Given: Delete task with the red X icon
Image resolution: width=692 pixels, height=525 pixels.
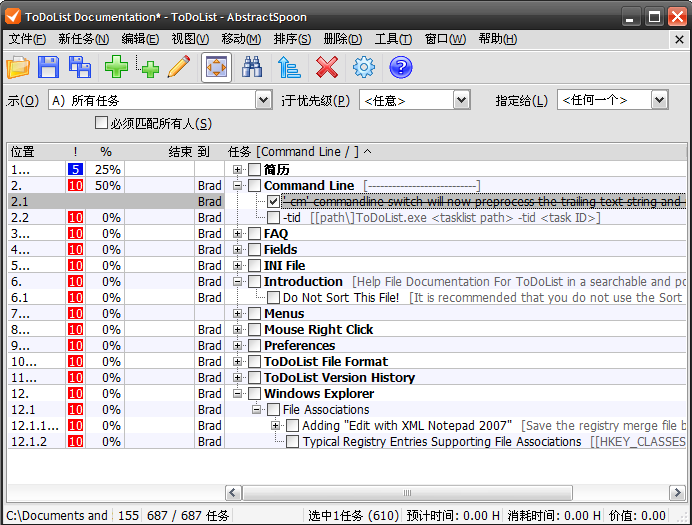Looking at the screenshot, I should (327, 68).
